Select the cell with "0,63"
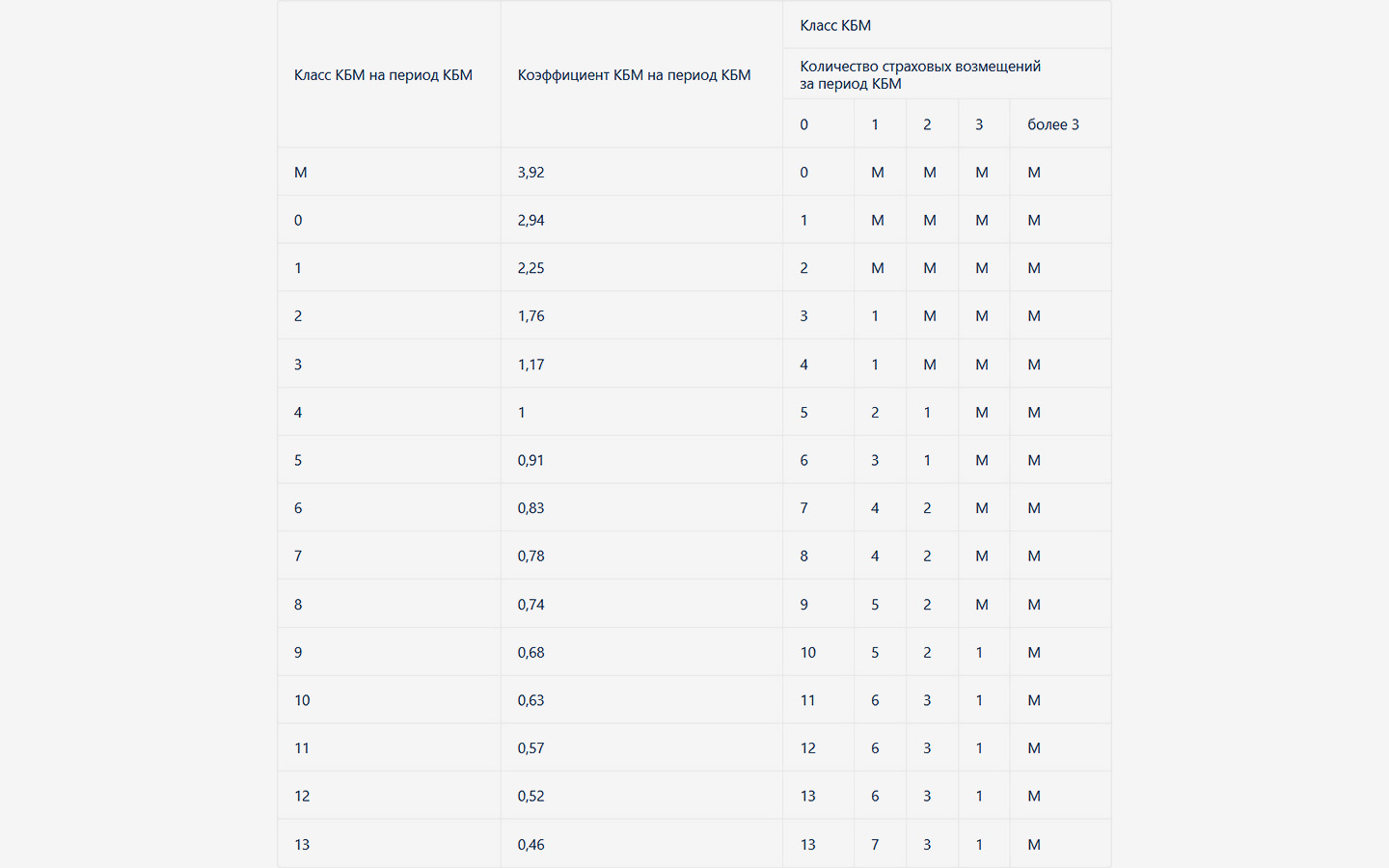Image resolution: width=1389 pixels, height=868 pixels. pyautogui.click(x=531, y=700)
